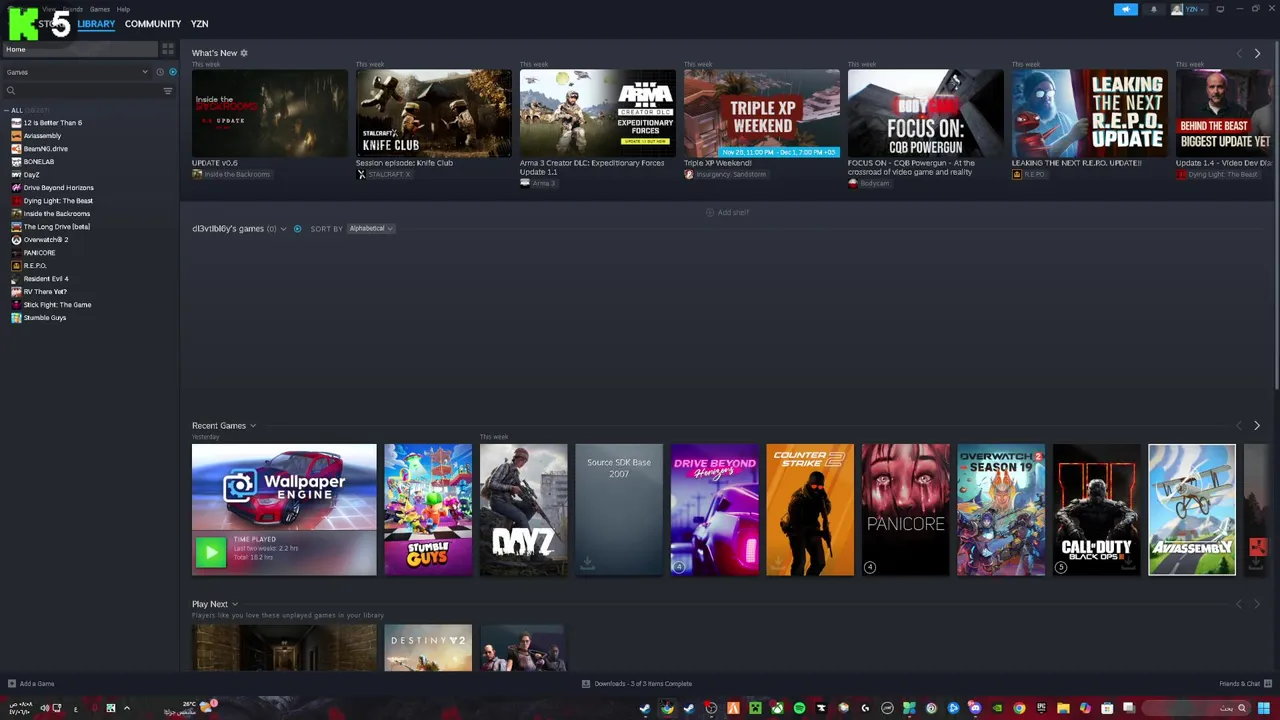1280x720 pixels.
Task: Open DayZ cover in Recent Games
Action: tap(523, 510)
